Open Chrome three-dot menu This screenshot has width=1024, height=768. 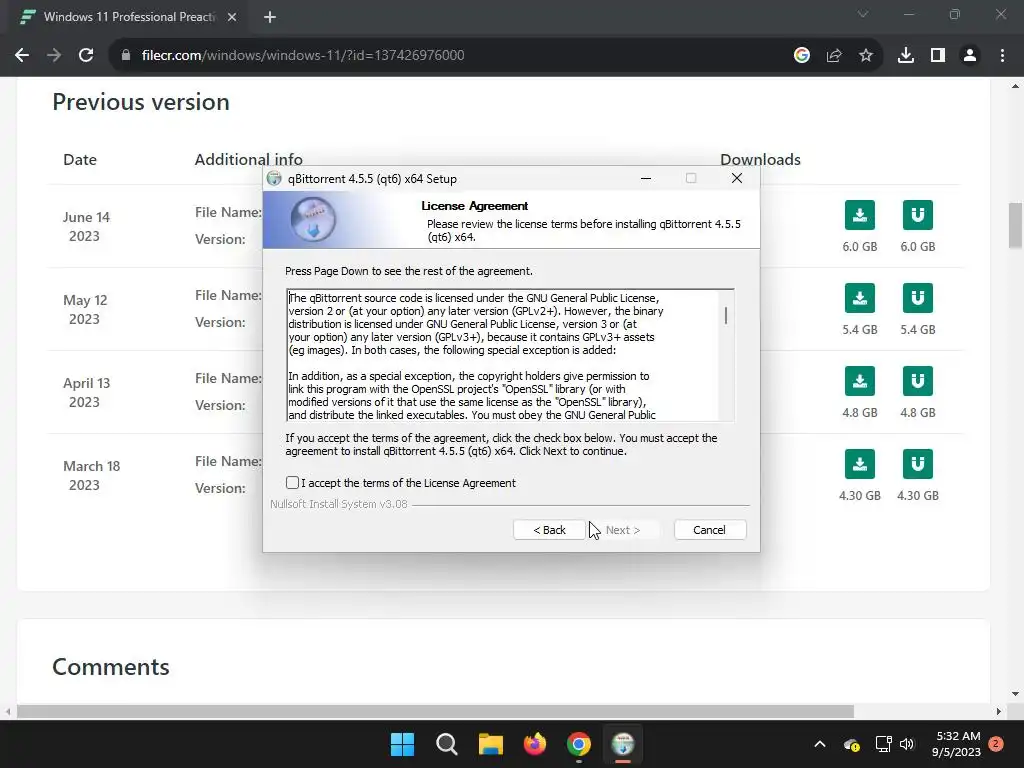[1002, 55]
